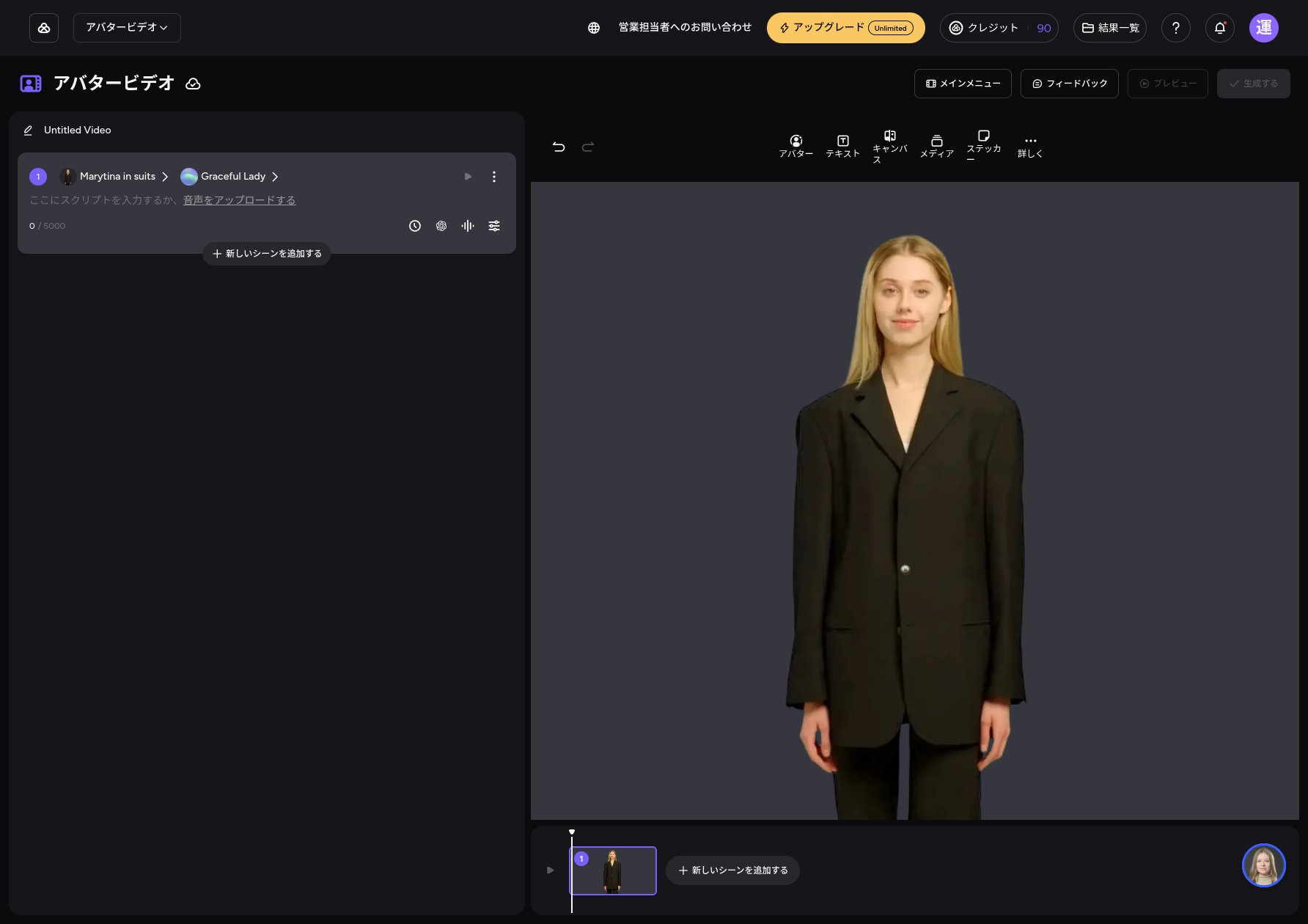Image resolution: width=1308 pixels, height=924 pixels.
Task: Click the audio waveform icon
Action: pos(468,226)
